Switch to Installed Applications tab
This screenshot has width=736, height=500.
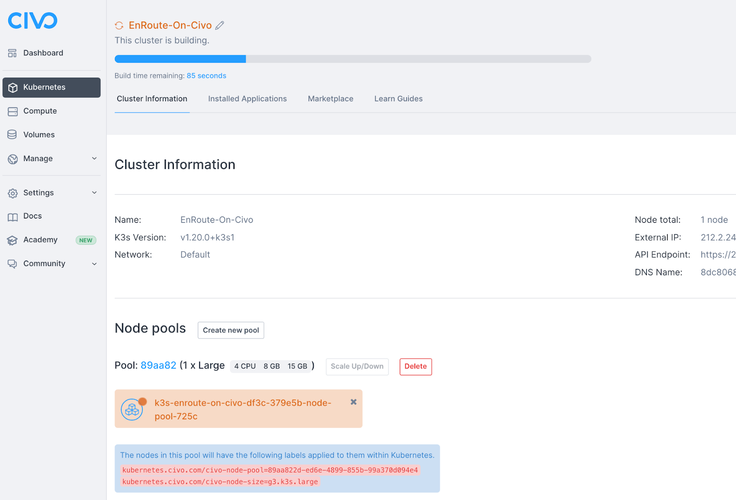coord(247,99)
